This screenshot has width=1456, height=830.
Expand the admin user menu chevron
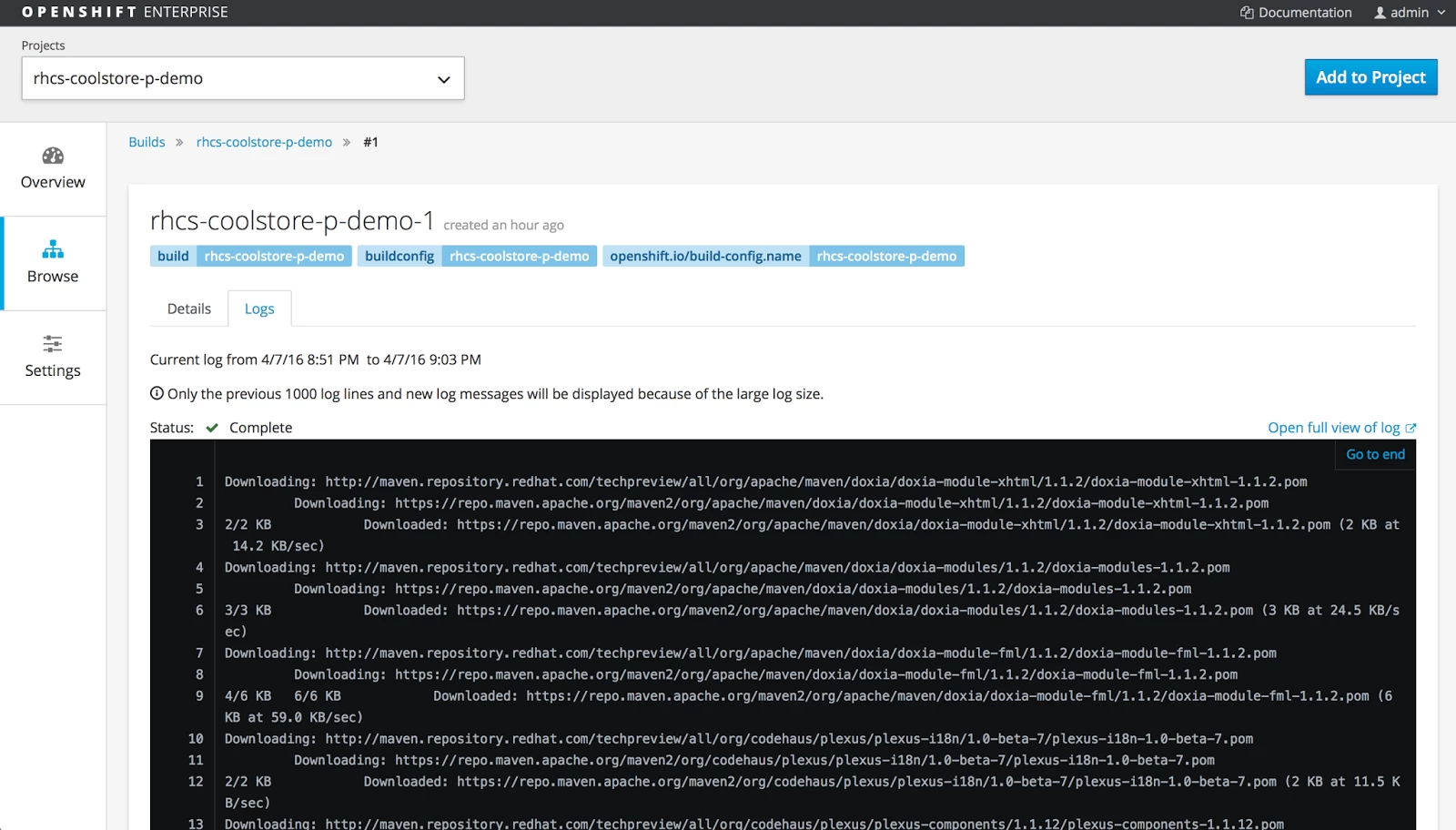(1441, 13)
